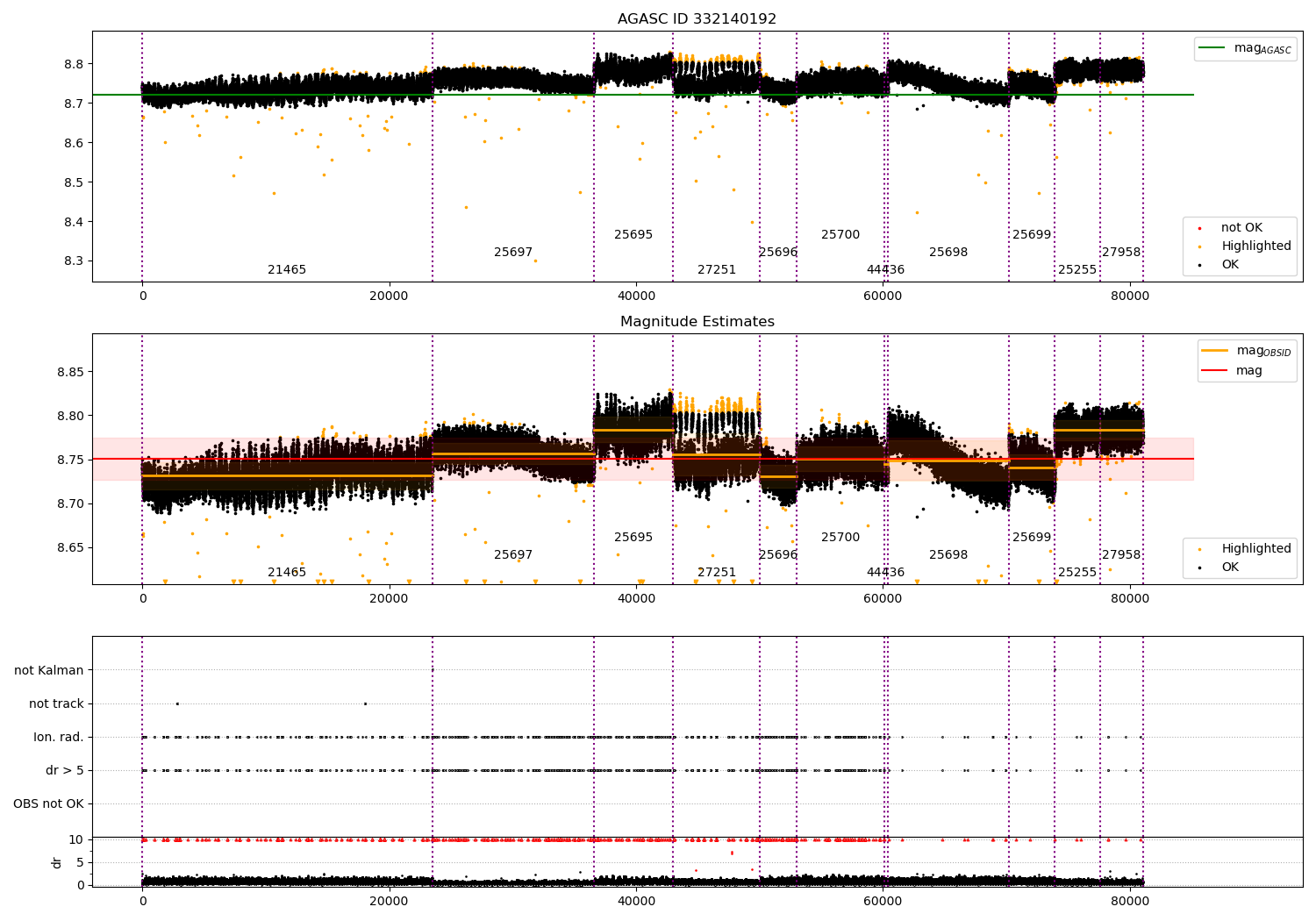Click OBSID label 25695 in the AGASC ID plot

(633, 235)
